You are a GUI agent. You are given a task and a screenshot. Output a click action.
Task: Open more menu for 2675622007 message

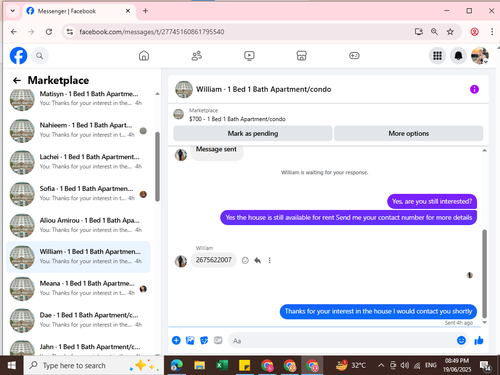[269, 260]
